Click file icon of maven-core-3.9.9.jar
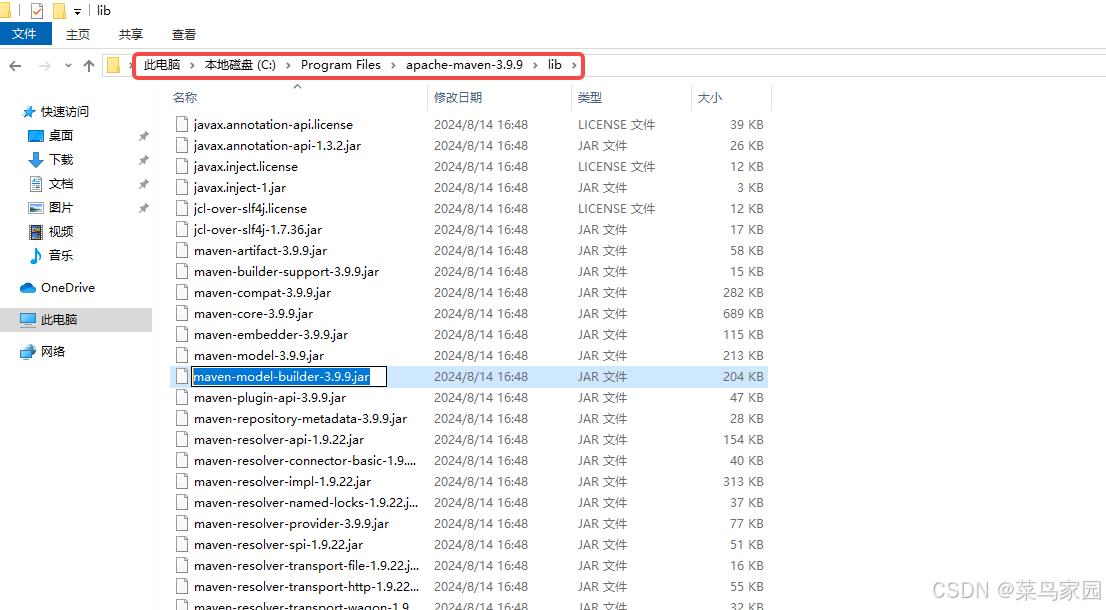Image resolution: width=1106 pixels, height=610 pixels. [x=182, y=314]
